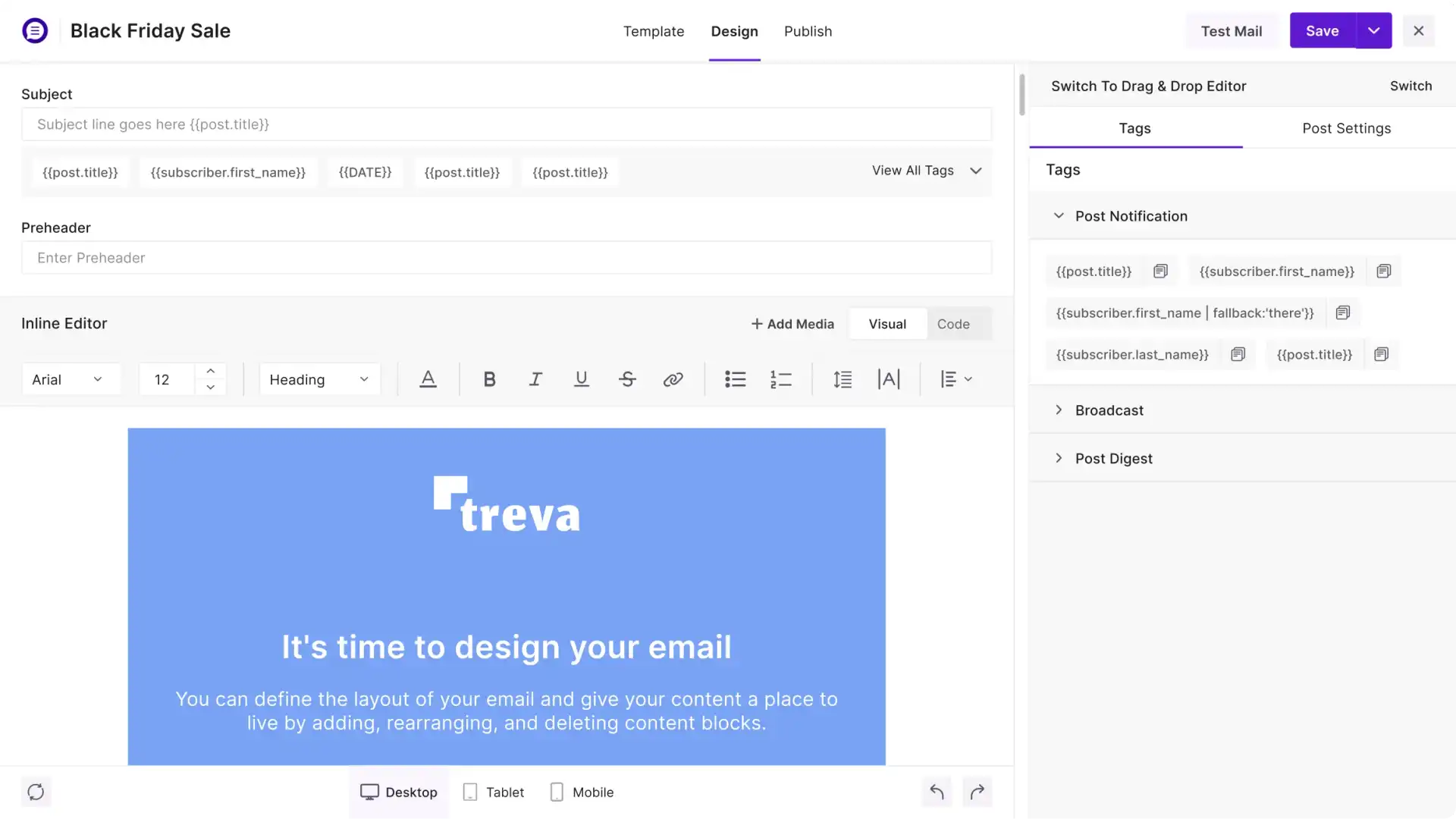1456x819 pixels.
Task: Open the Tags sidebar tab
Action: (1135, 128)
